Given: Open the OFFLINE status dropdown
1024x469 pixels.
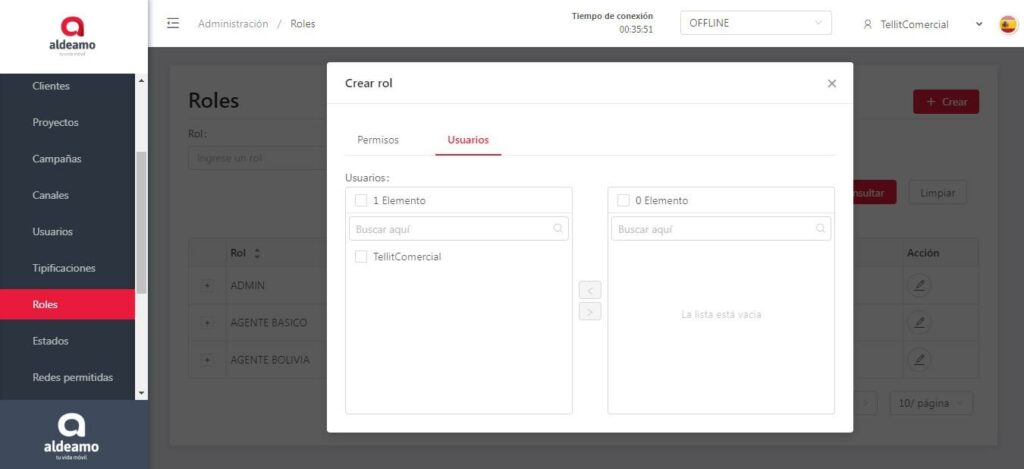Looking at the screenshot, I should 755,24.
